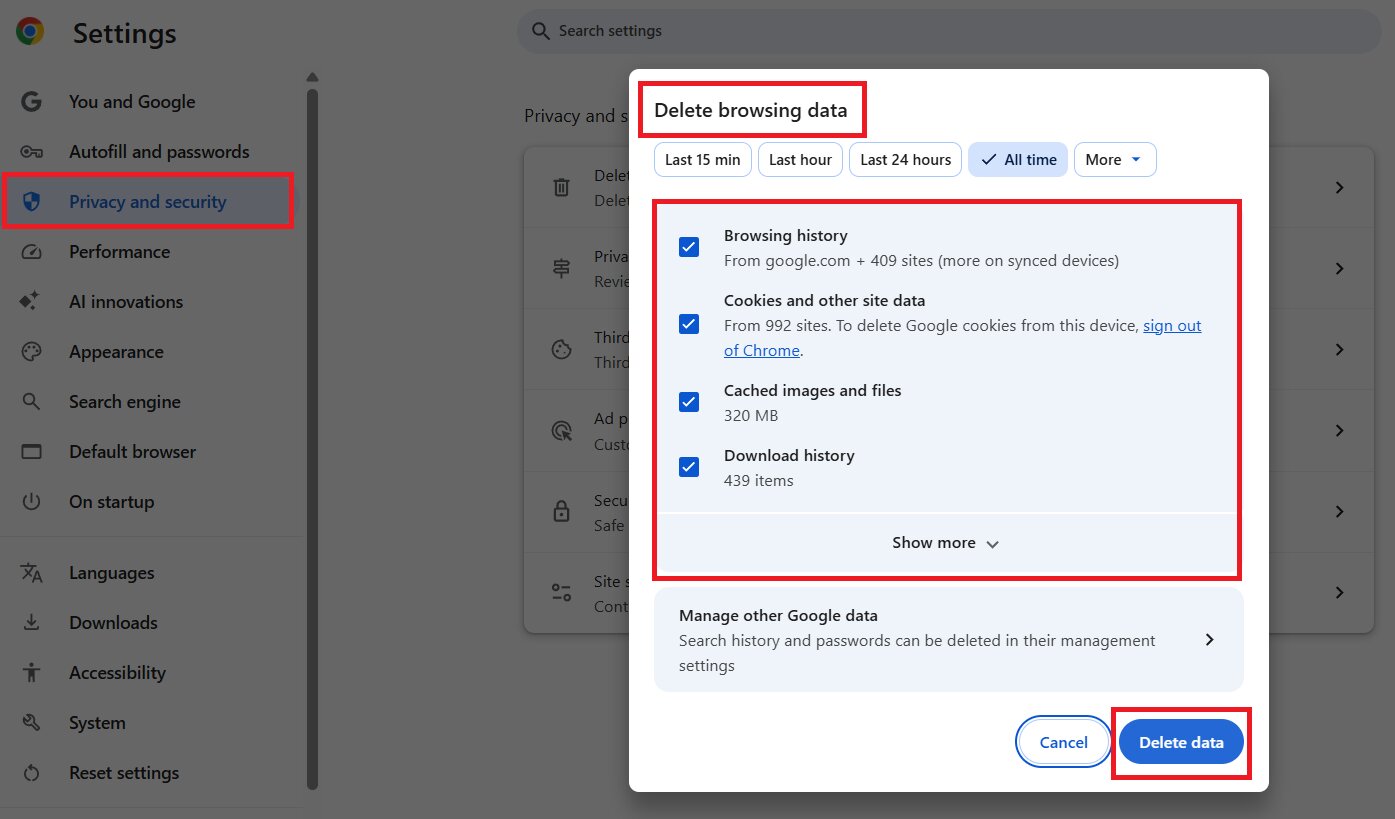Screen dimensions: 1395x819
Task: Click Manage other Google data
Action: point(949,640)
